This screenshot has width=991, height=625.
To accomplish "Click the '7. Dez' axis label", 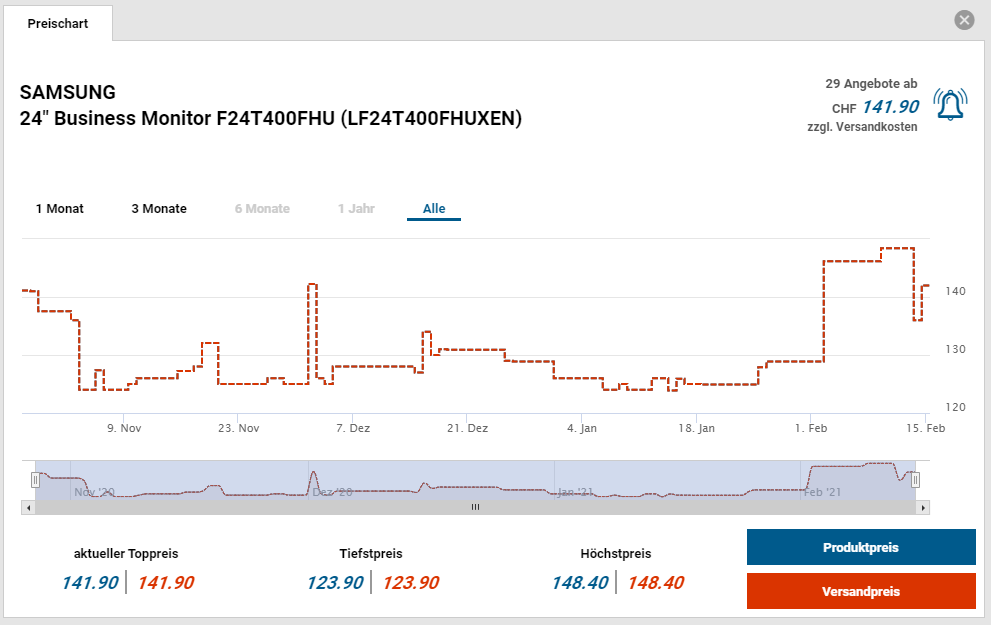I will click(353, 428).
